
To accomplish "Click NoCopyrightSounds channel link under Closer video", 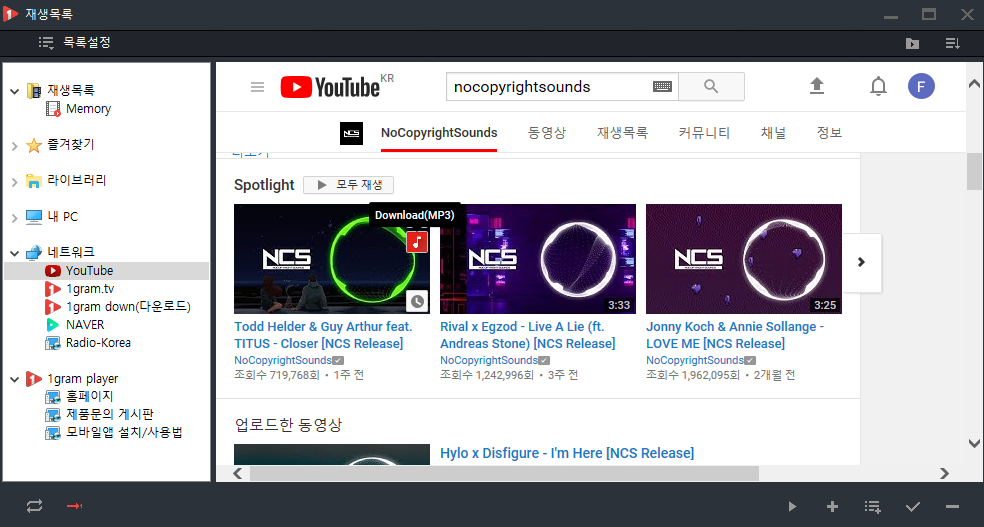I will (x=283, y=360).
